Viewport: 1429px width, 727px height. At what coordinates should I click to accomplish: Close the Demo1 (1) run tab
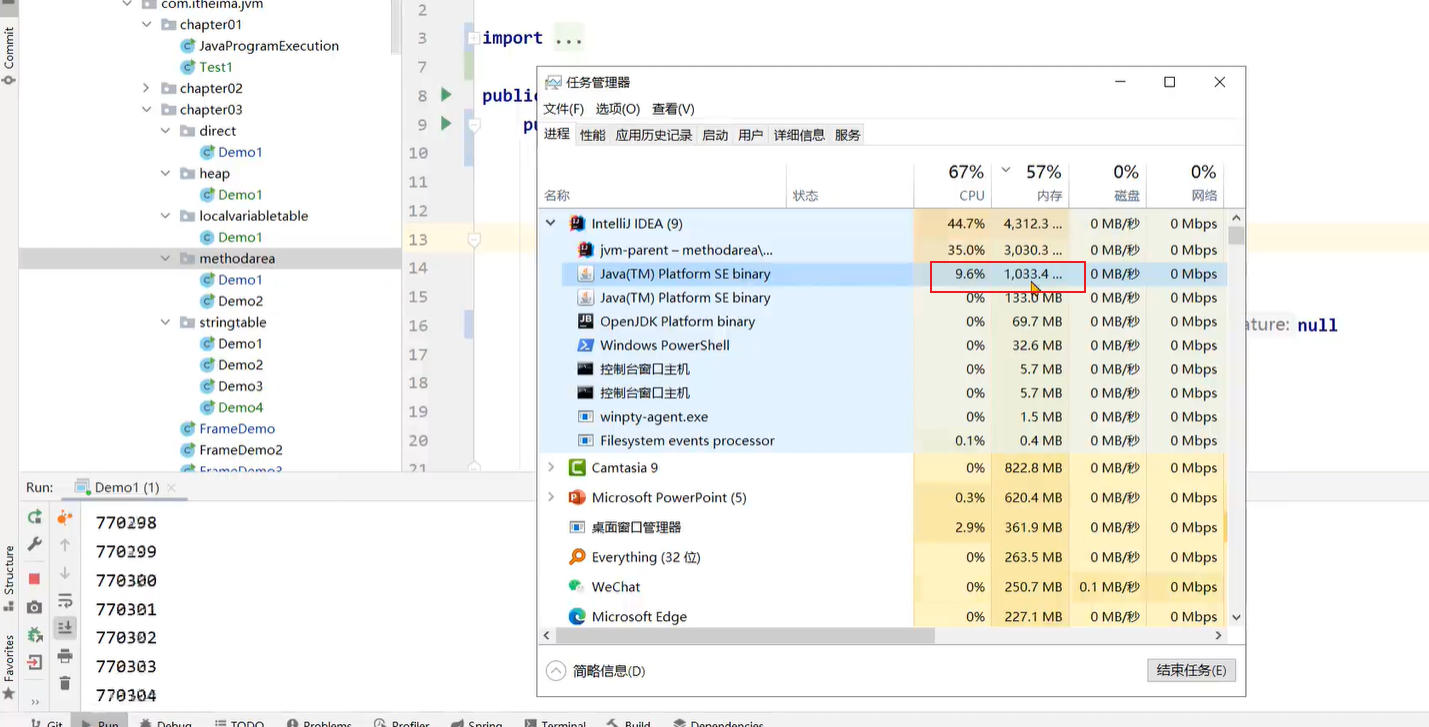(x=171, y=488)
